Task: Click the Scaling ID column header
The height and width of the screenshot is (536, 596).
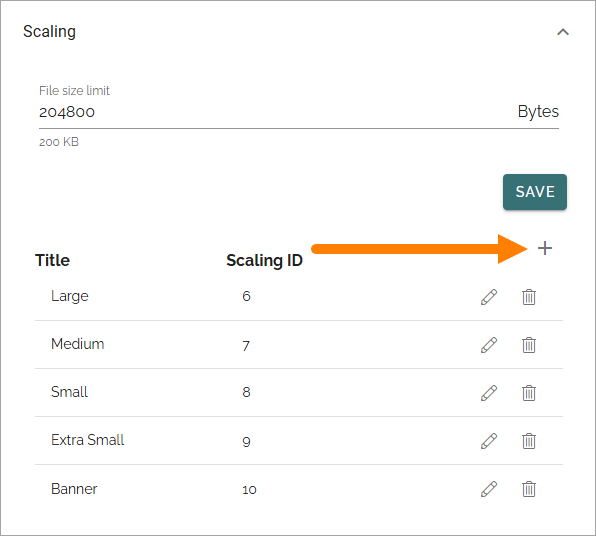Action: [265, 260]
